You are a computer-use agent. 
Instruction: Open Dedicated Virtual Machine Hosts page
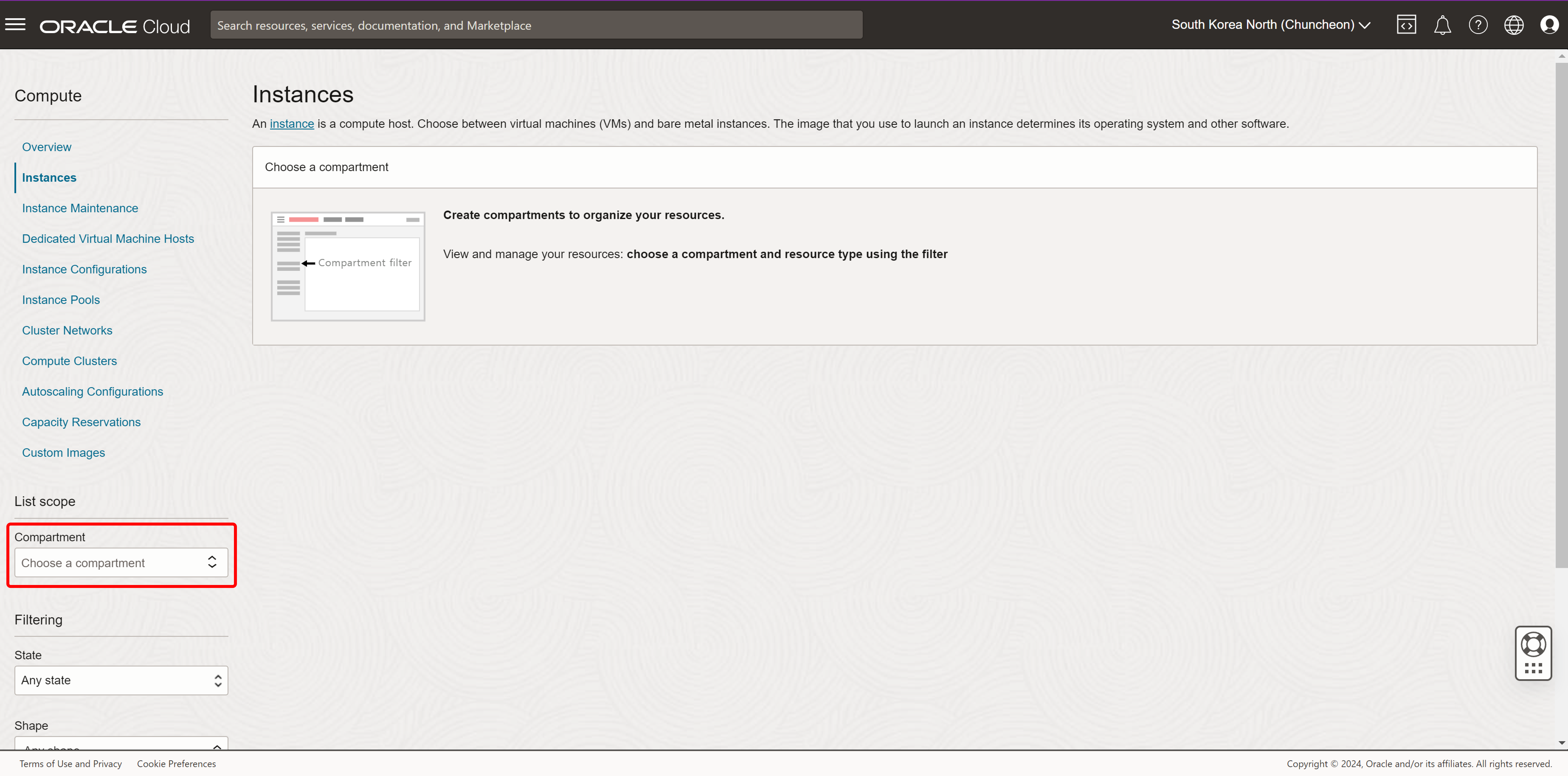point(108,239)
